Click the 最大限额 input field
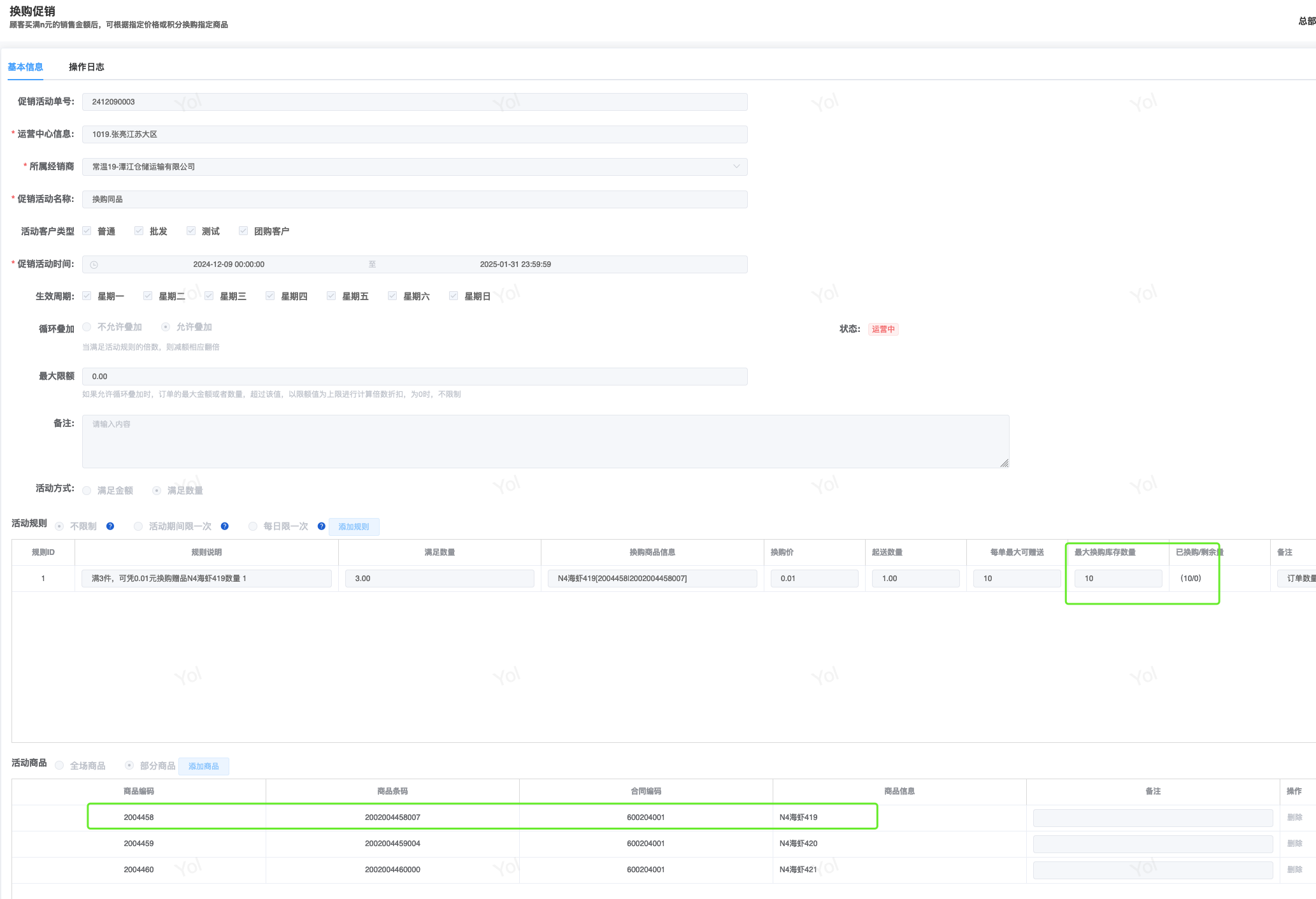Viewport: 1316px width, 899px height. click(414, 377)
